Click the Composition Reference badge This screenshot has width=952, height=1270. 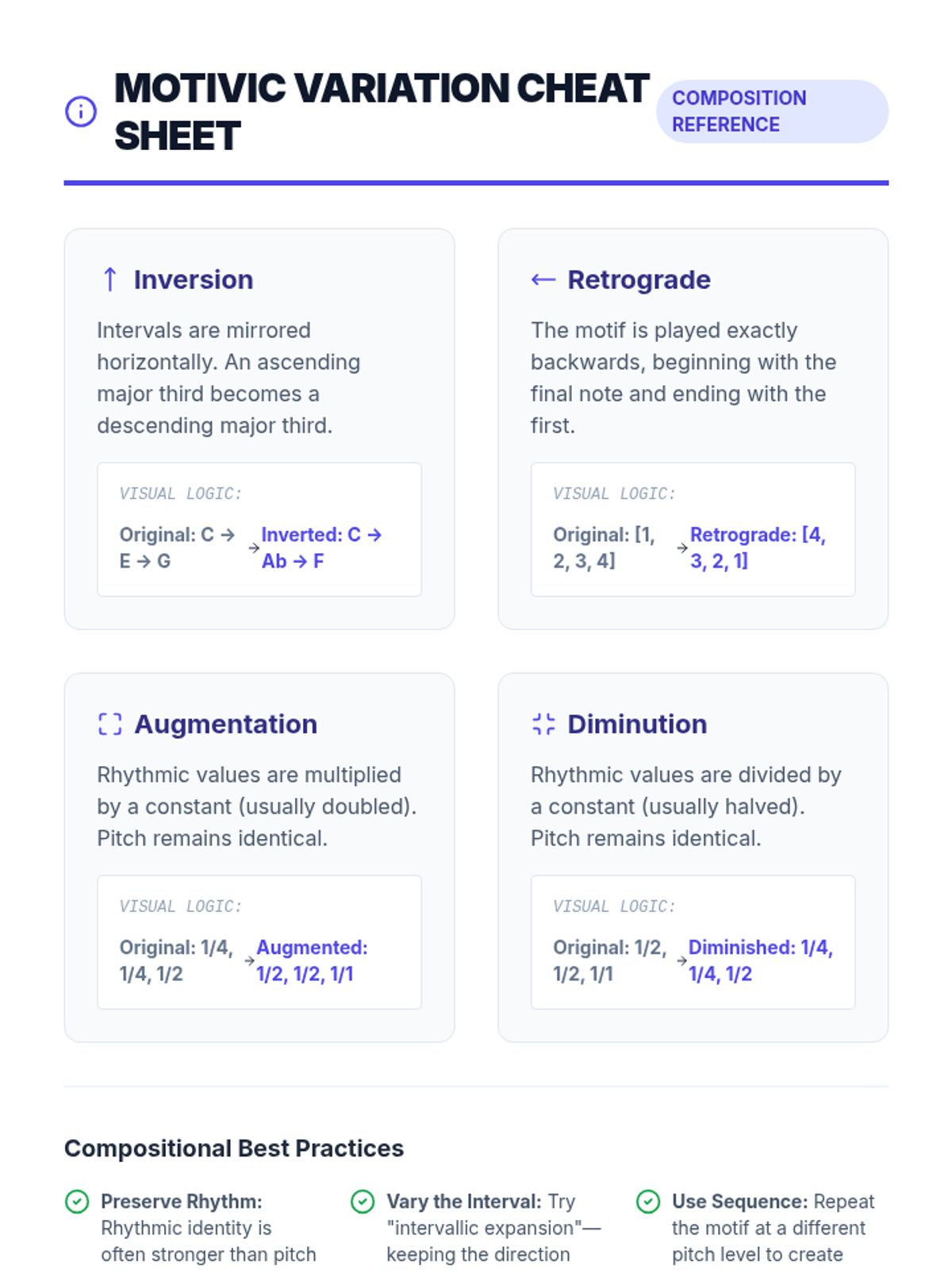pyautogui.click(x=772, y=111)
